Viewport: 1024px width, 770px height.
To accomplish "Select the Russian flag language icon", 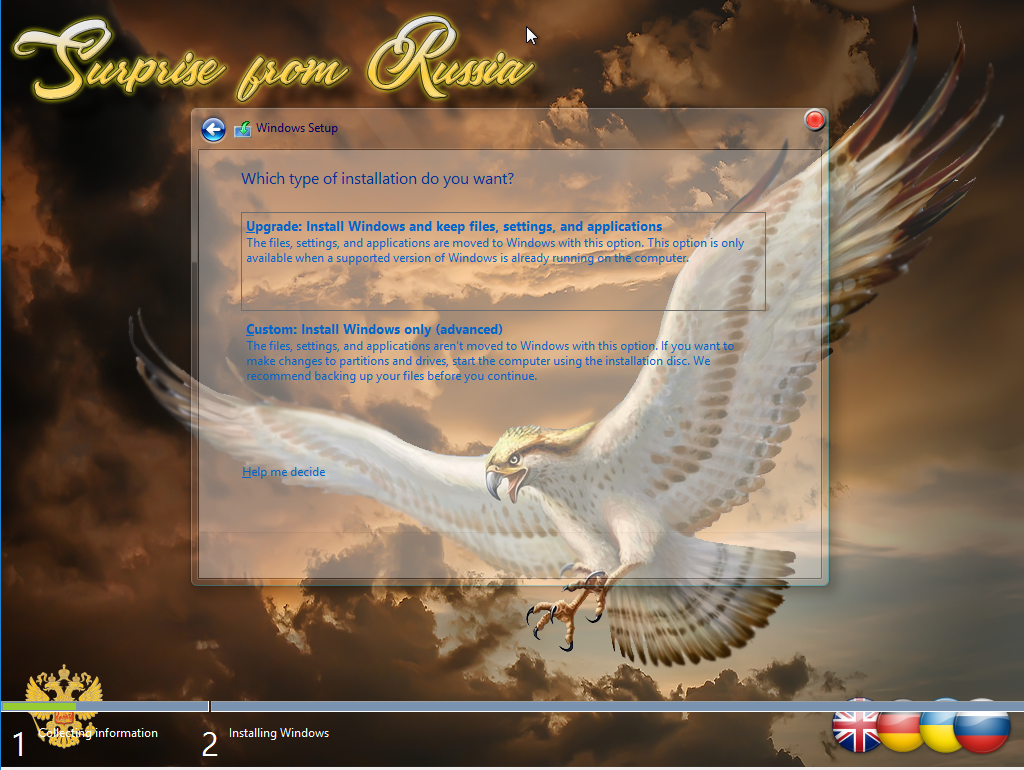I will pyautogui.click(x=981, y=726).
